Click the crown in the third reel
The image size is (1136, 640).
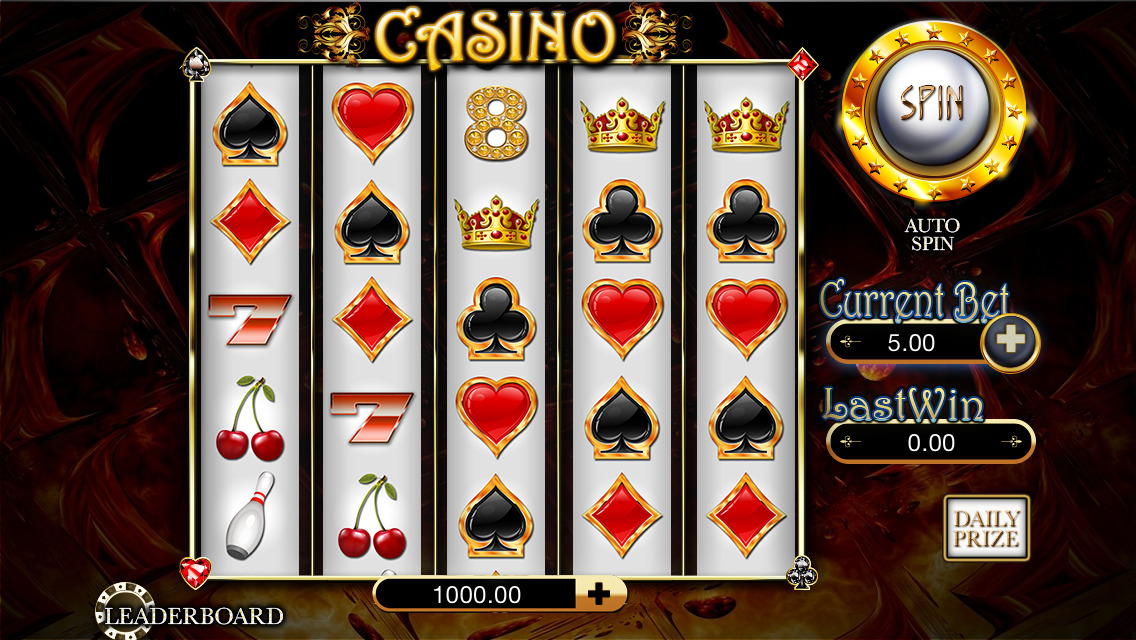(496, 223)
